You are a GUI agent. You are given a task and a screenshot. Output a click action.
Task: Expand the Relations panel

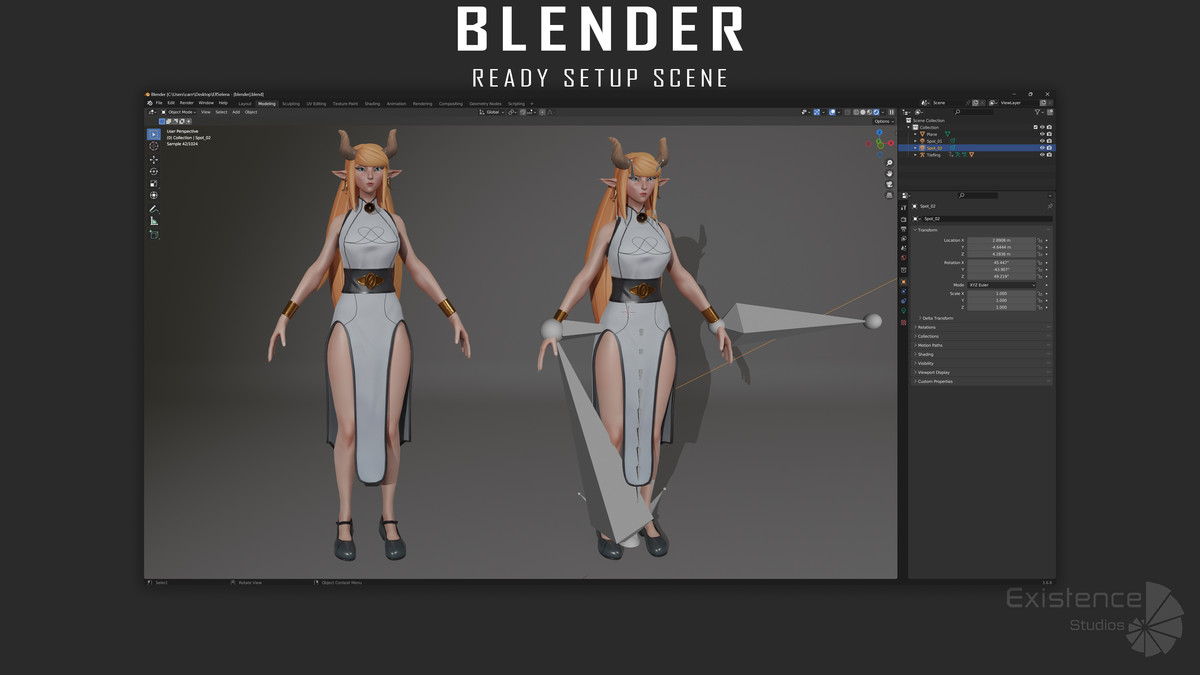(926, 327)
